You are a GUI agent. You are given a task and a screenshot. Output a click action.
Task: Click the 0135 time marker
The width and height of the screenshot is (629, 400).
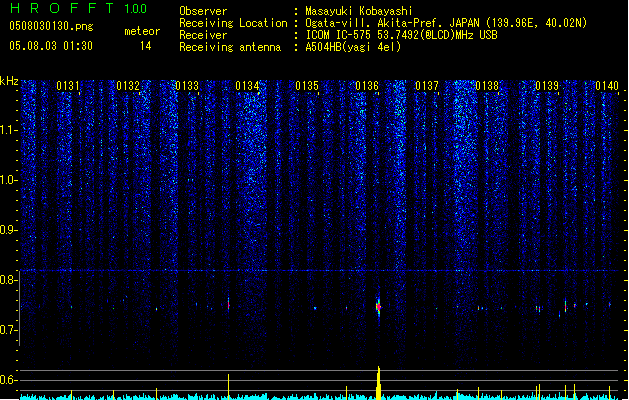point(307,86)
